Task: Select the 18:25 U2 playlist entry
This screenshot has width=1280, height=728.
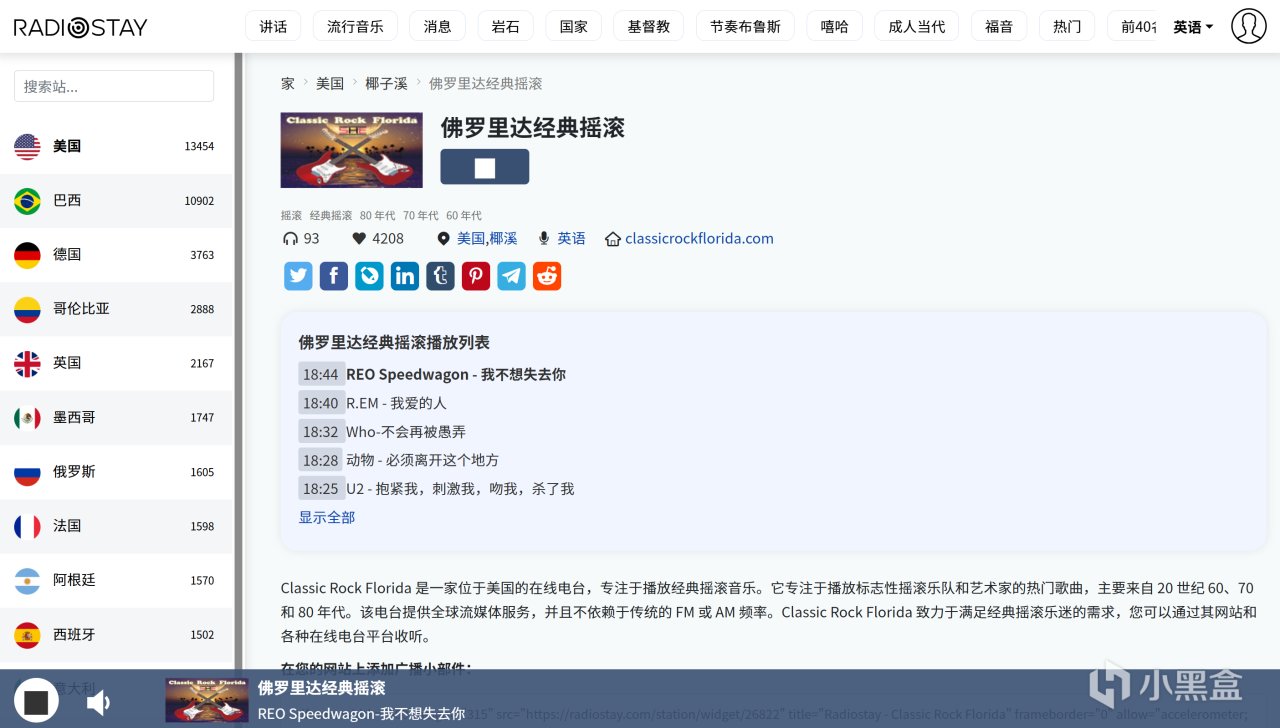Action: pos(436,489)
